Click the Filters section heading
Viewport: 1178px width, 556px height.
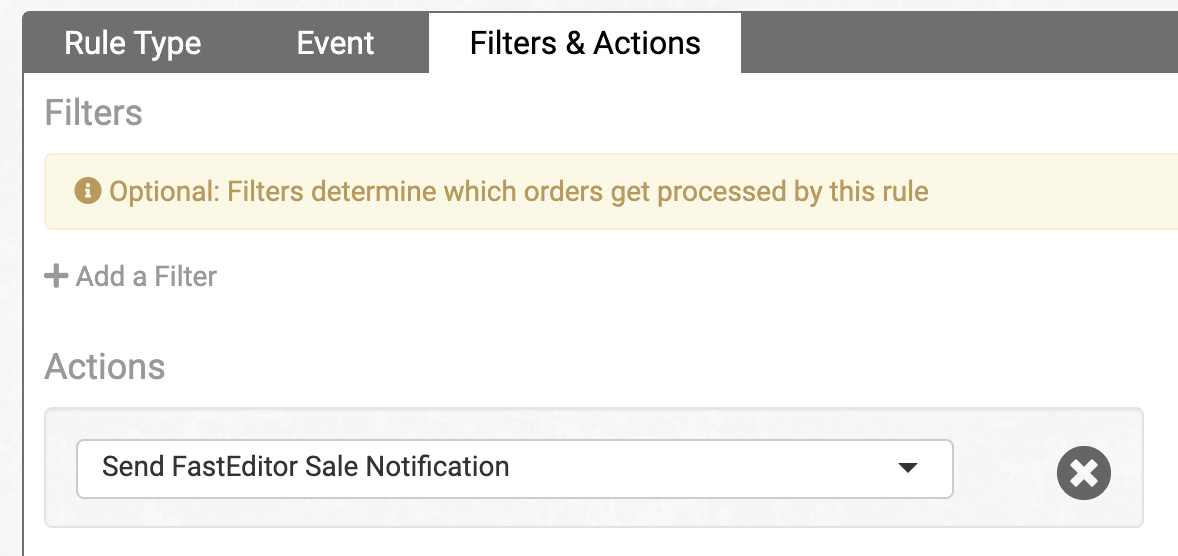tap(94, 113)
